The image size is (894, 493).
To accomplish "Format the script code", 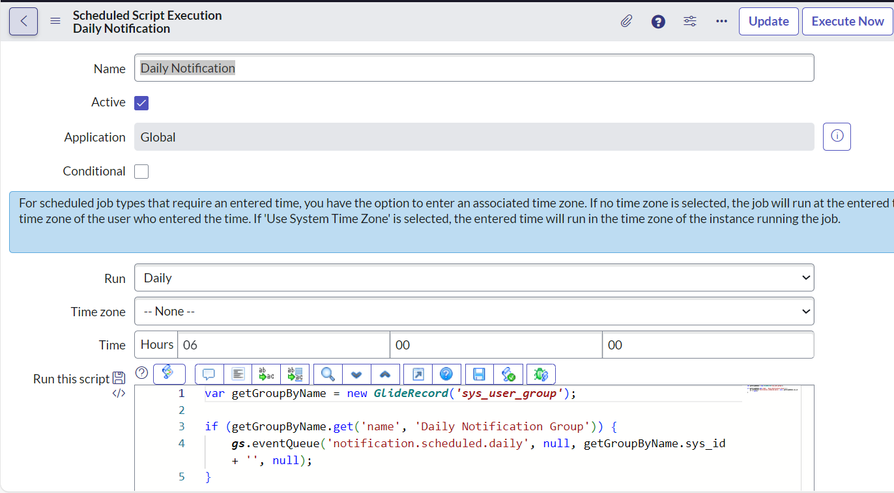I will point(238,374).
